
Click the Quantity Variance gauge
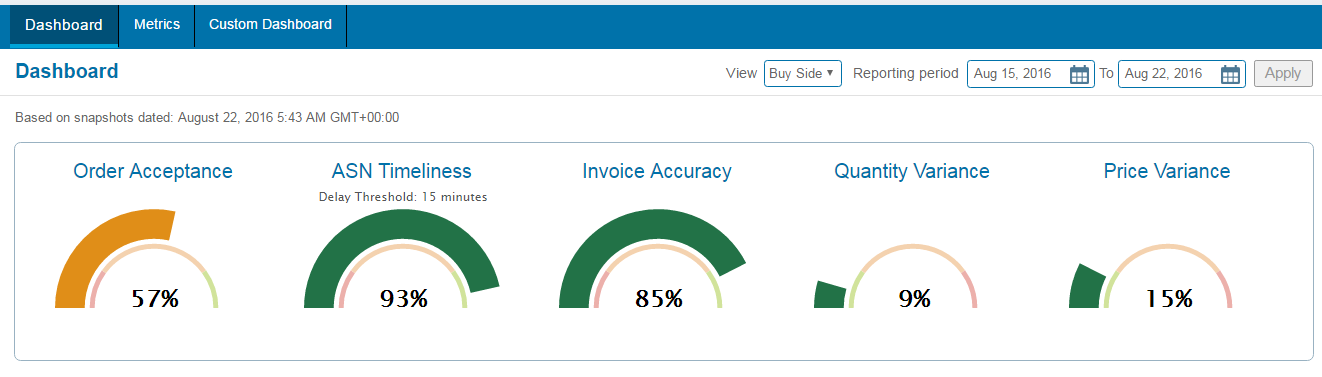pos(896,275)
